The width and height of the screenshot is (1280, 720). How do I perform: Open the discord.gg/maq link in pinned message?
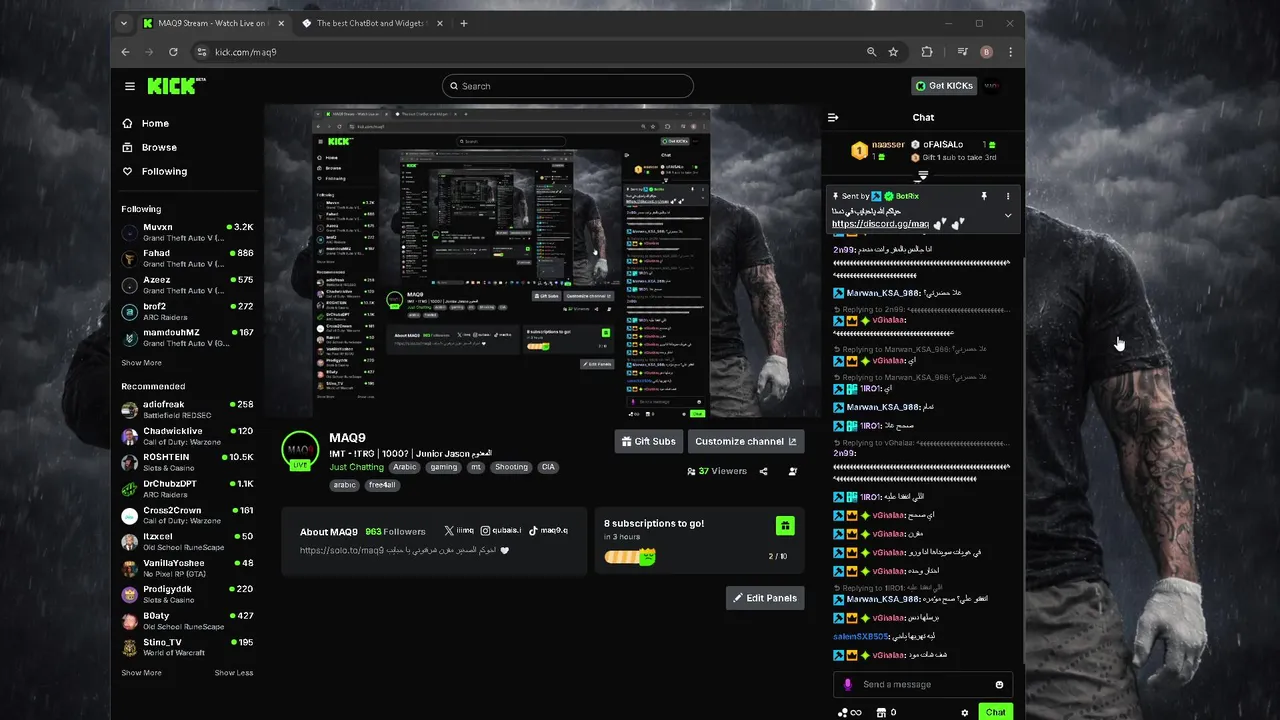coord(880,224)
